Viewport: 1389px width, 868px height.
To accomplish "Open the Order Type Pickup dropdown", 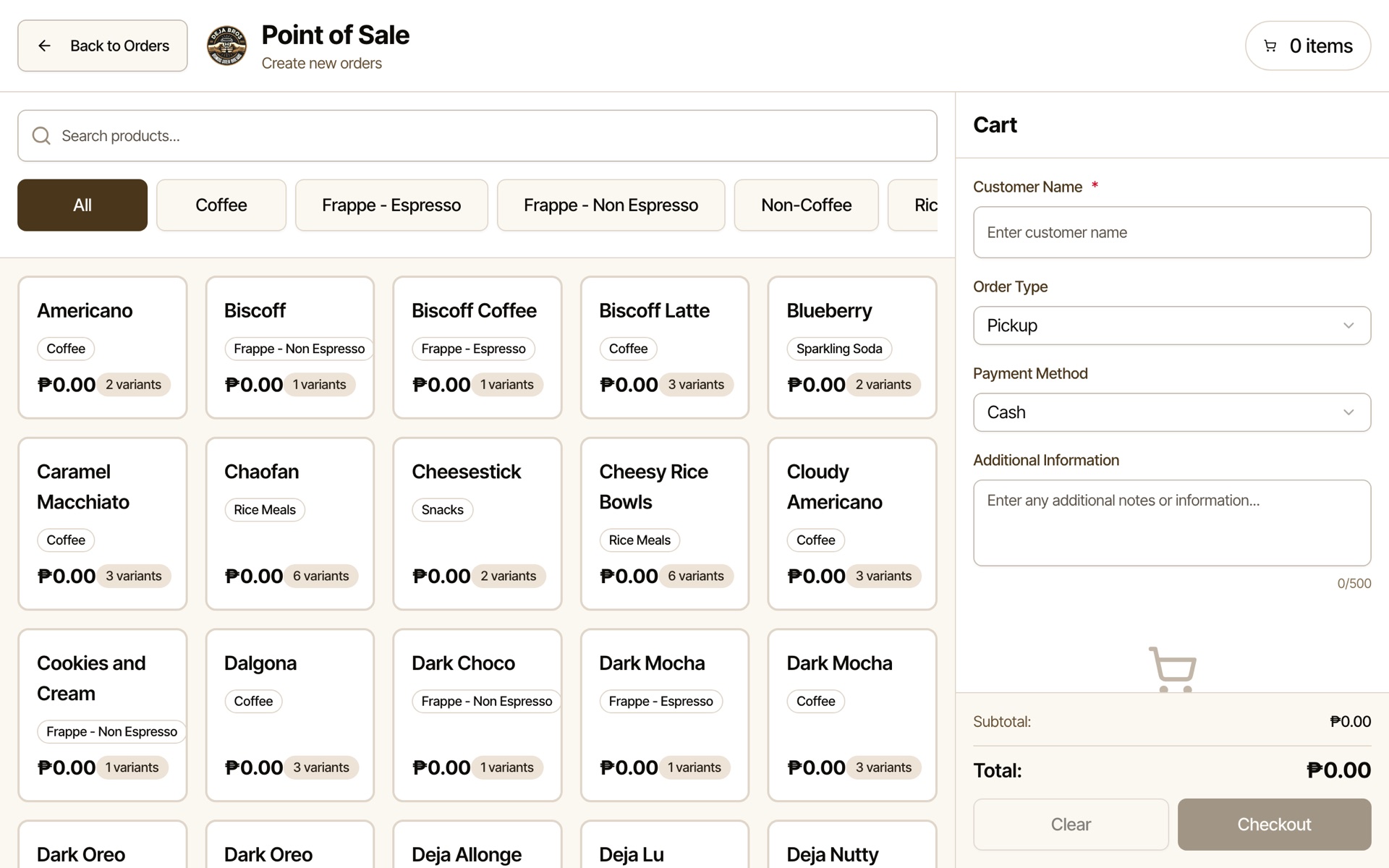I will pos(1172,325).
